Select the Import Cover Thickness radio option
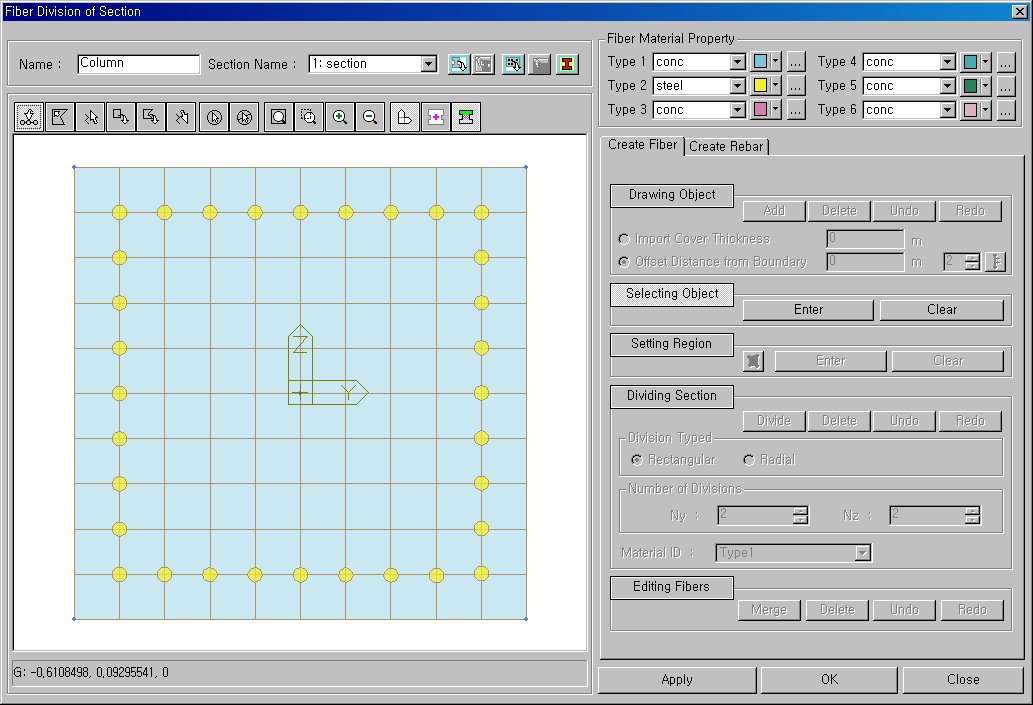This screenshot has height=705, width=1033. pyautogui.click(x=624, y=239)
